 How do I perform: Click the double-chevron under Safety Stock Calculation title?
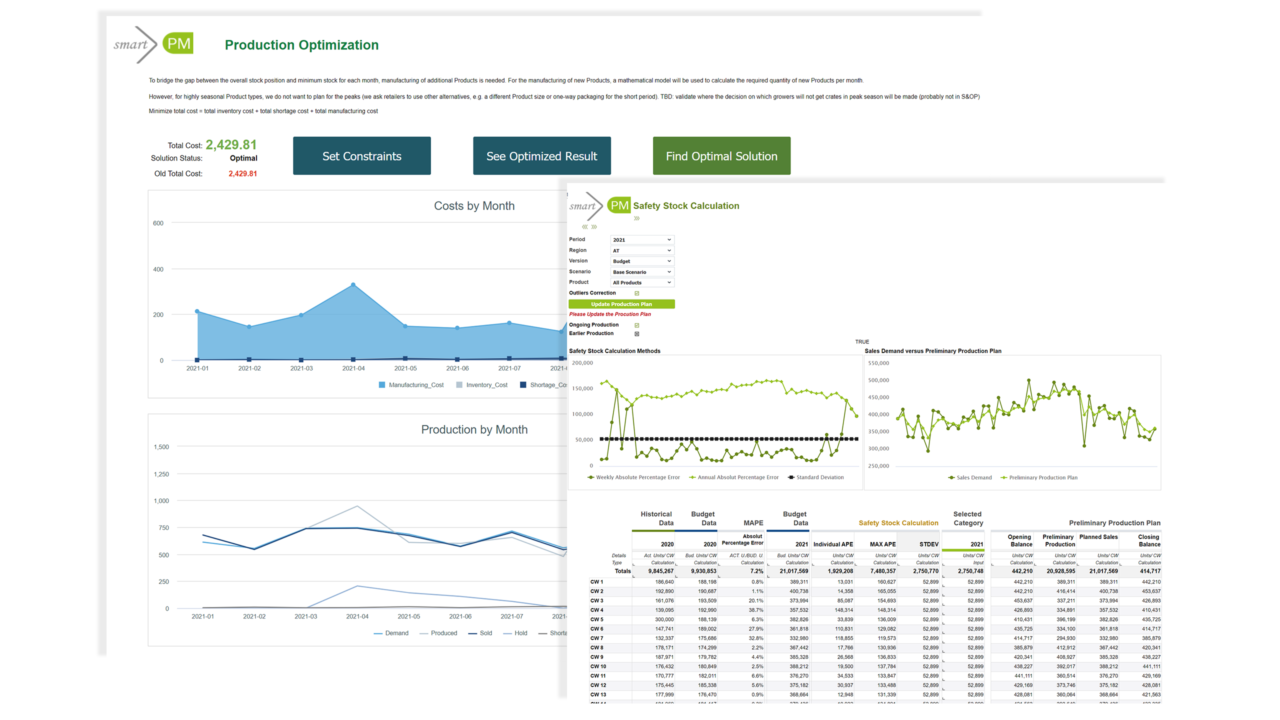[x=636, y=218]
